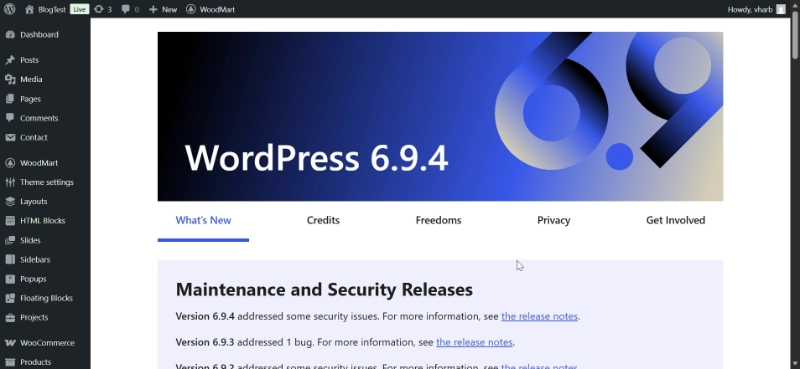Click the Sidebars icon in sidebar

click(10, 259)
